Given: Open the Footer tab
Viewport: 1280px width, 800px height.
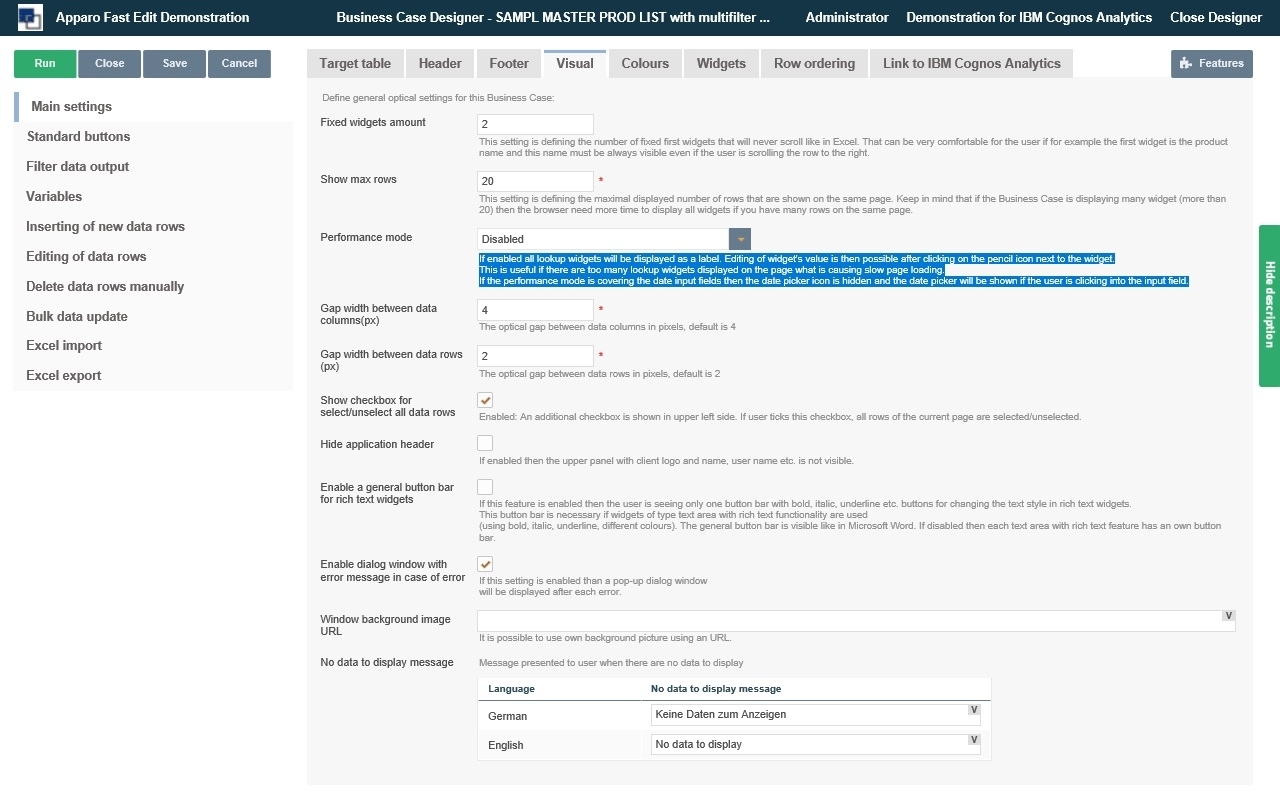Looking at the screenshot, I should 509,63.
